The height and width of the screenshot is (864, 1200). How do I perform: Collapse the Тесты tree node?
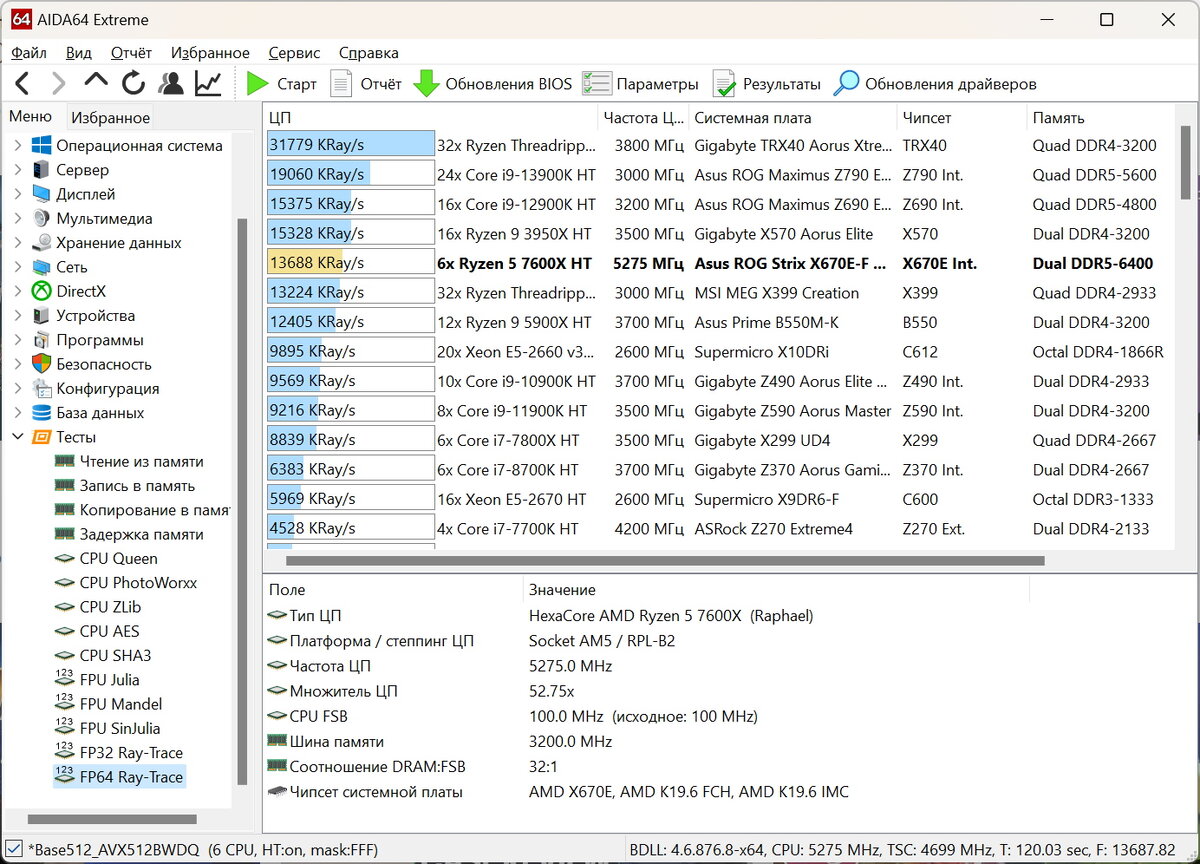(x=17, y=437)
